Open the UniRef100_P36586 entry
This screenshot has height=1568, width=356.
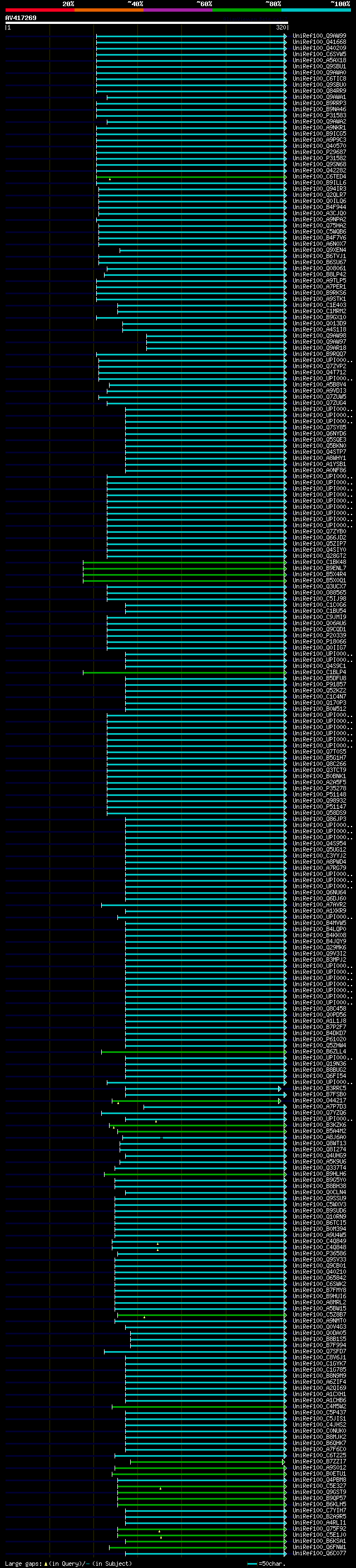[319, 1254]
